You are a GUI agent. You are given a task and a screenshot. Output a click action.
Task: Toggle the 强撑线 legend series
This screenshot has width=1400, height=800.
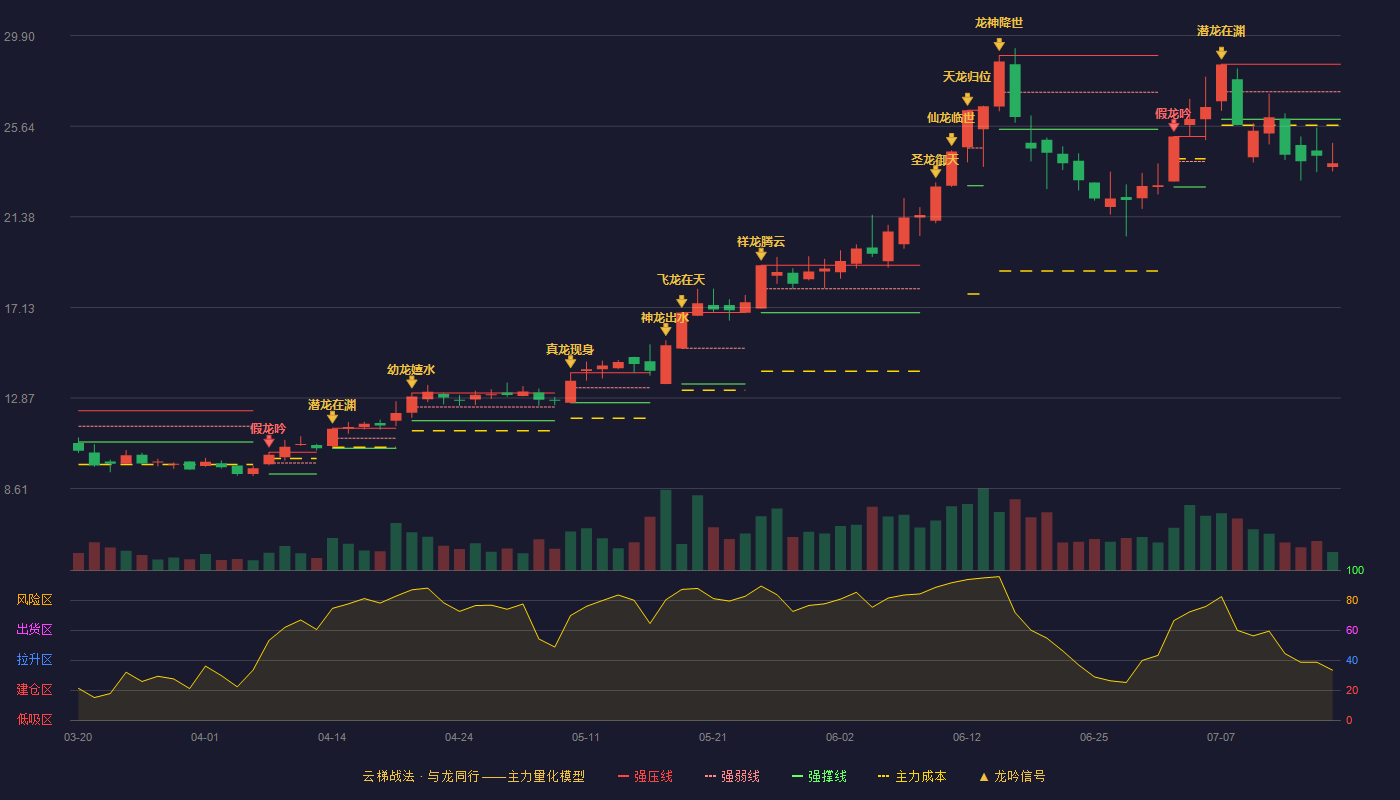819,776
